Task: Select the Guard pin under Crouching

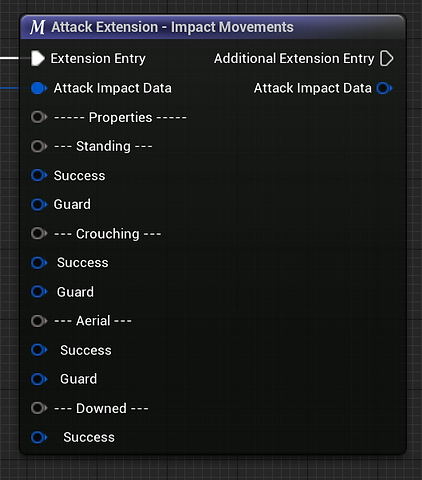Action: (x=39, y=292)
